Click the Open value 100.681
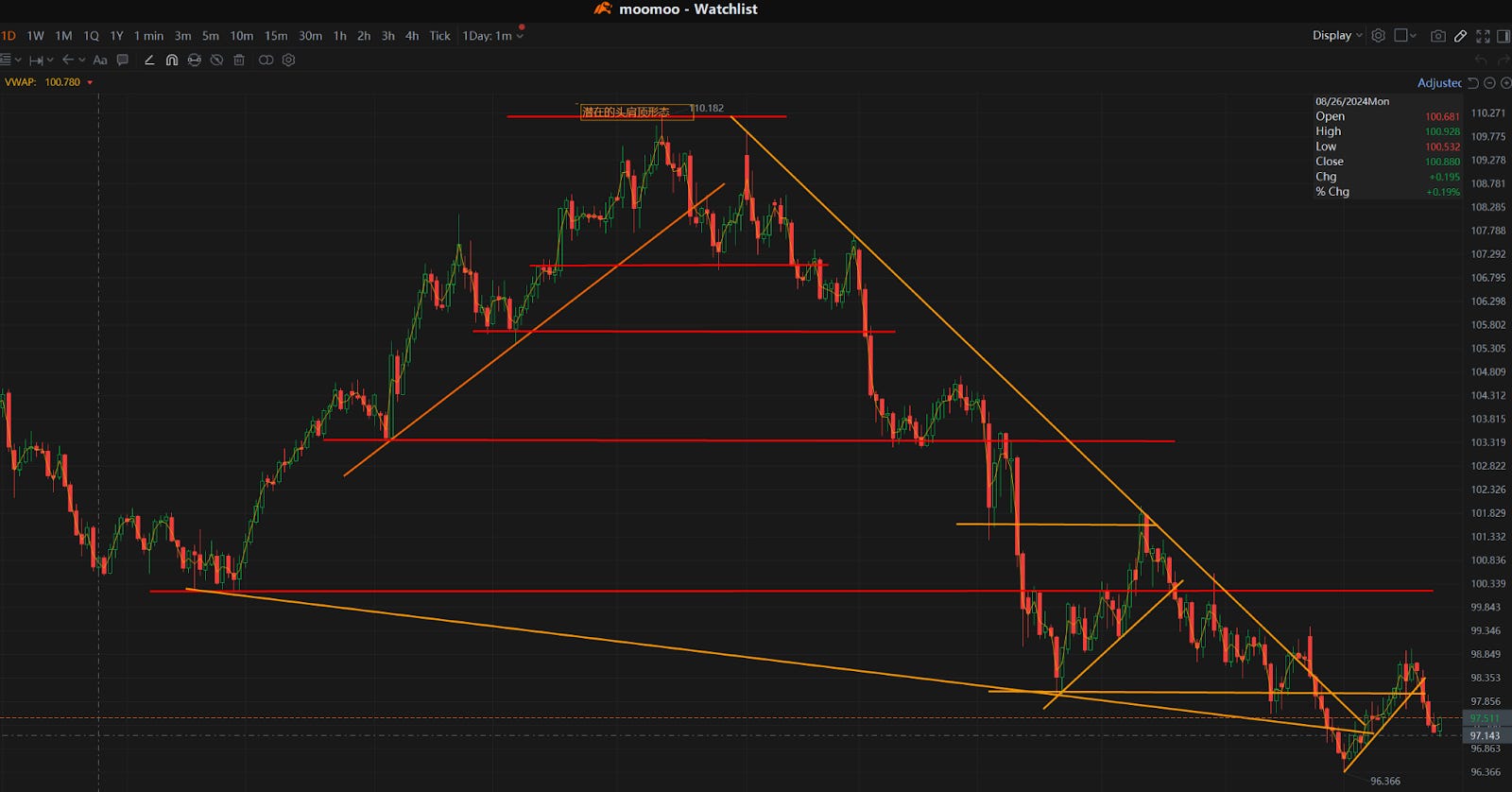The height and width of the screenshot is (792, 1512). pos(1442,116)
